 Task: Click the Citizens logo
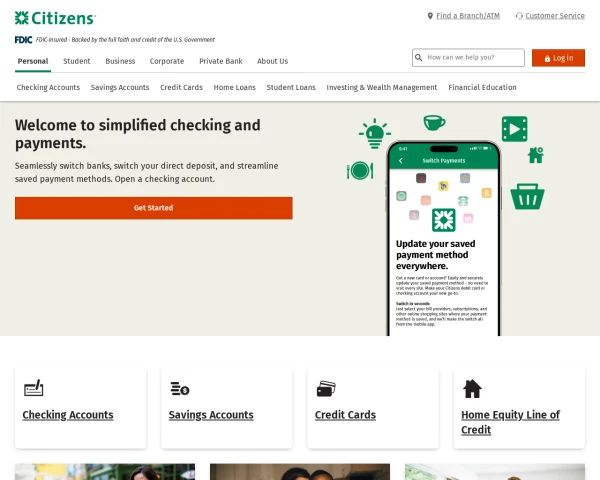pyautogui.click(x=55, y=18)
